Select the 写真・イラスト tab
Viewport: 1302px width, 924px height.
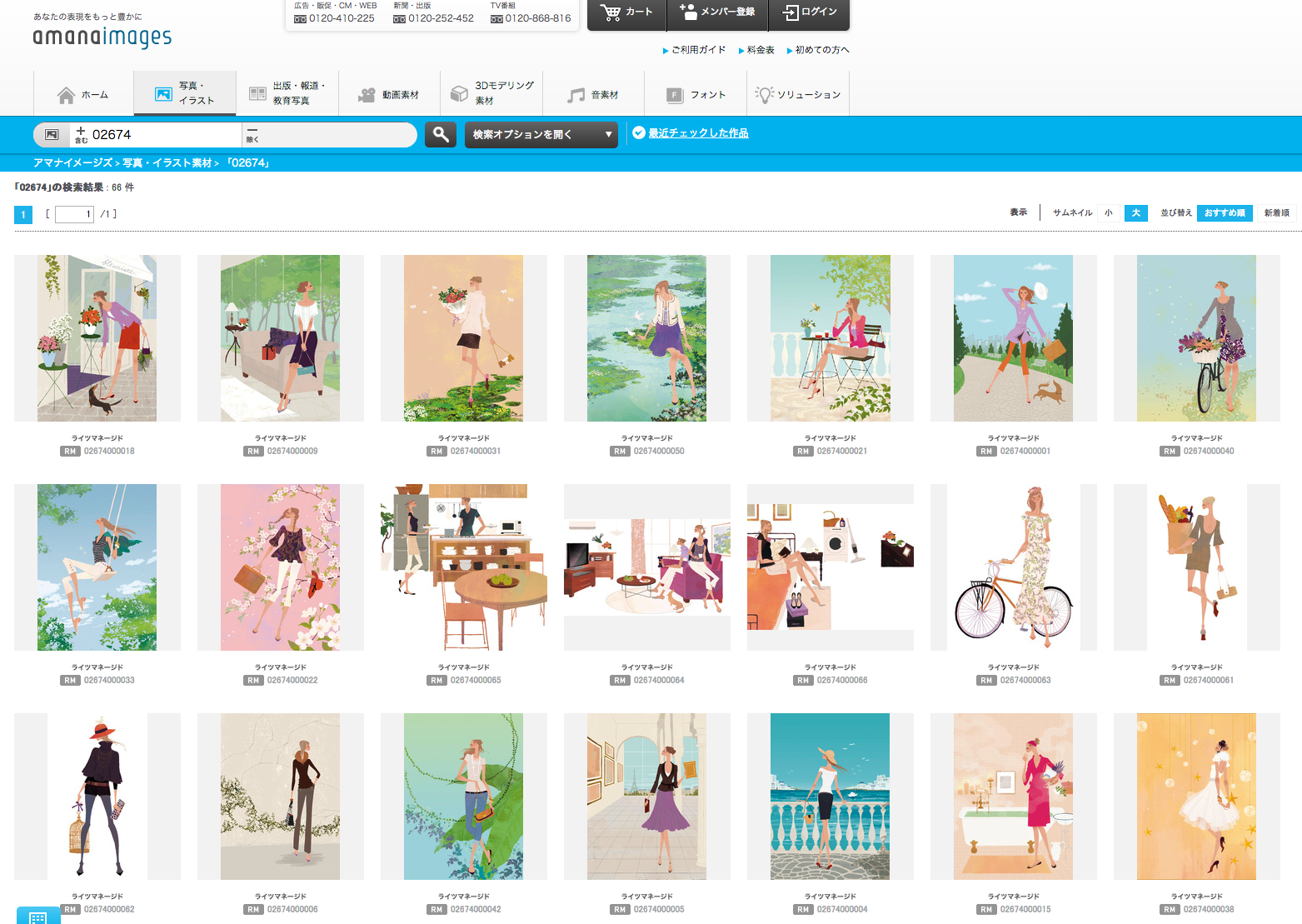[x=184, y=93]
